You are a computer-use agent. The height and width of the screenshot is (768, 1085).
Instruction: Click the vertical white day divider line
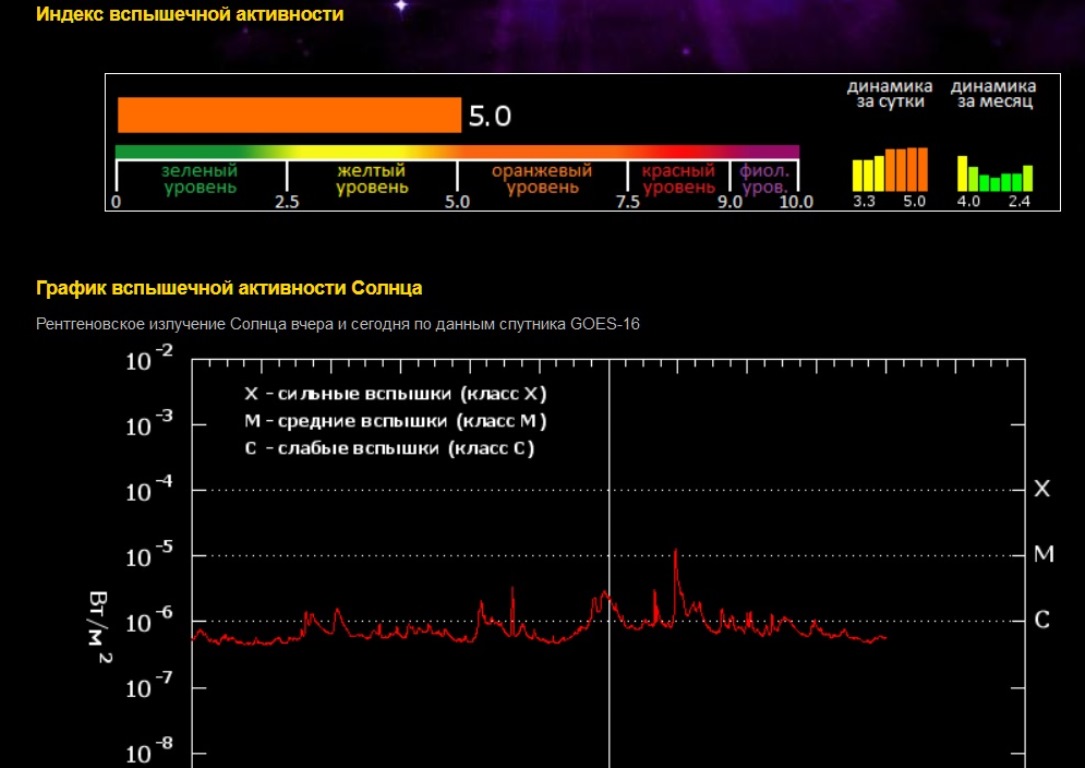[x=609, y=480]
